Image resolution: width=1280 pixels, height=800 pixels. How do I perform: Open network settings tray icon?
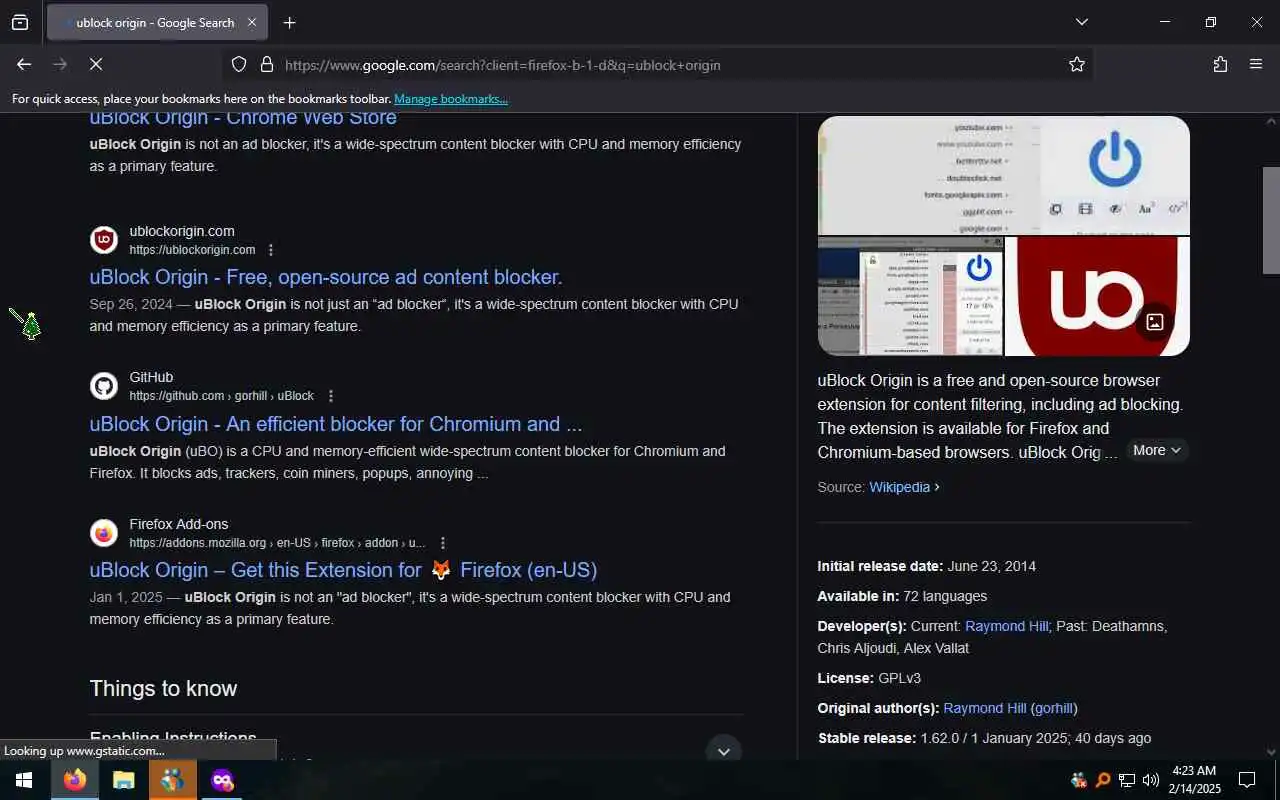(1127, 780)
